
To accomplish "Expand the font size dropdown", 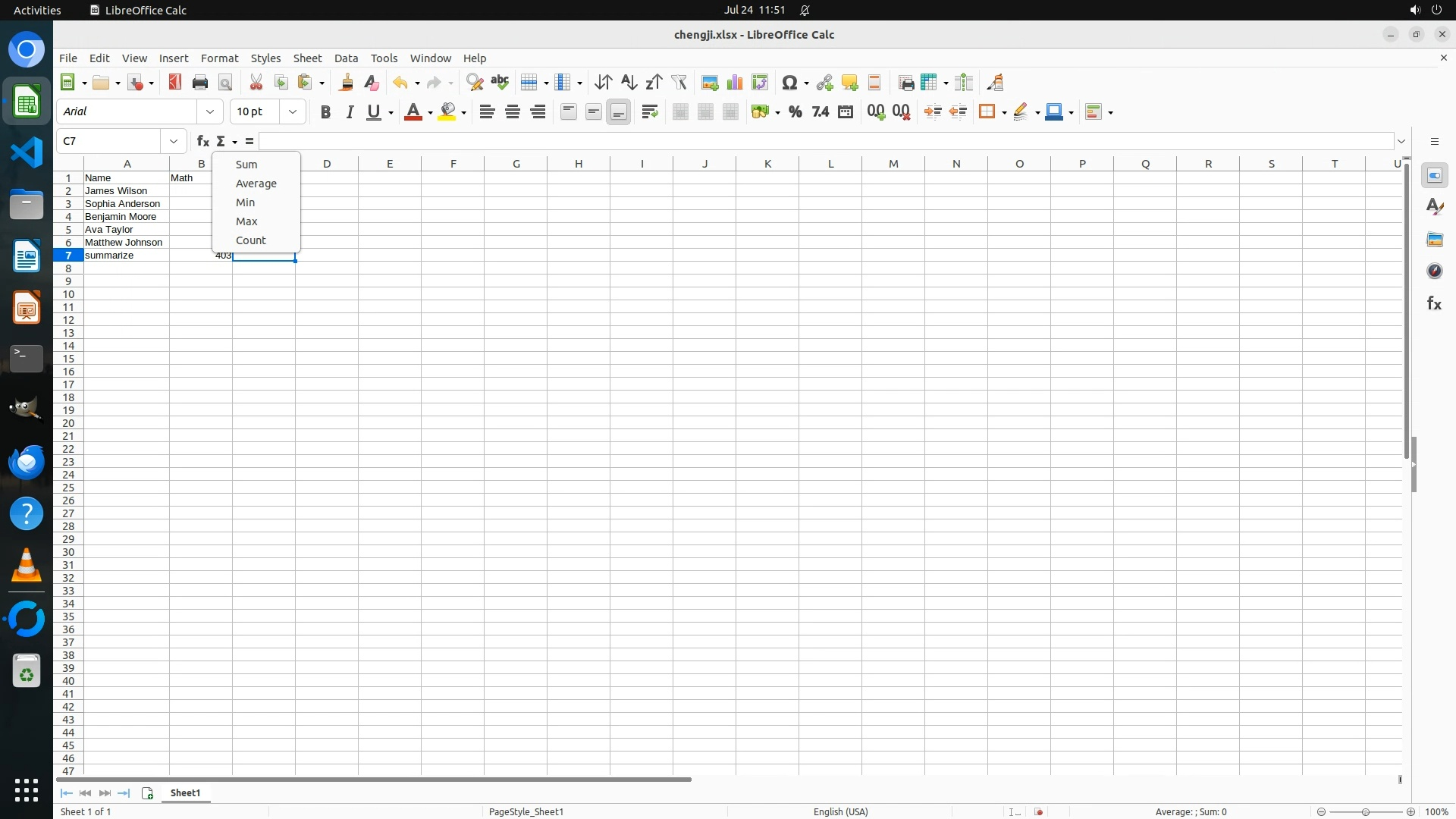I will coord(293,111).
